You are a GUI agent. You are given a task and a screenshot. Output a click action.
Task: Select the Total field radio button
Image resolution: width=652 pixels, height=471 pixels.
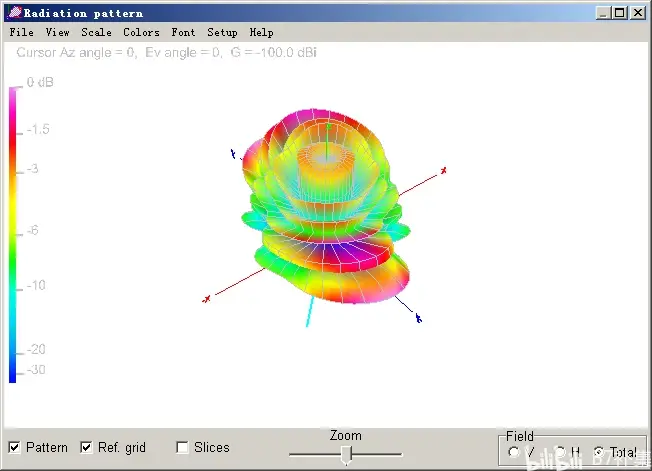[x=599, y=452]
